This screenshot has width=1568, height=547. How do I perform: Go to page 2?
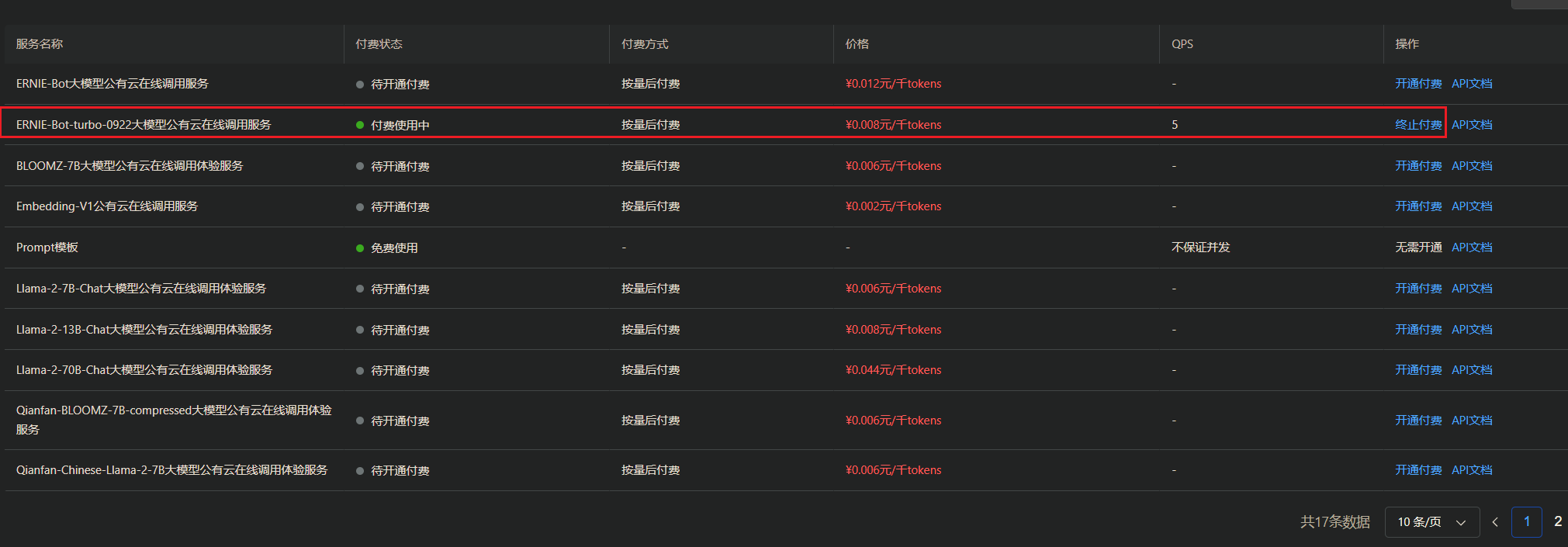coord(1557,522)
